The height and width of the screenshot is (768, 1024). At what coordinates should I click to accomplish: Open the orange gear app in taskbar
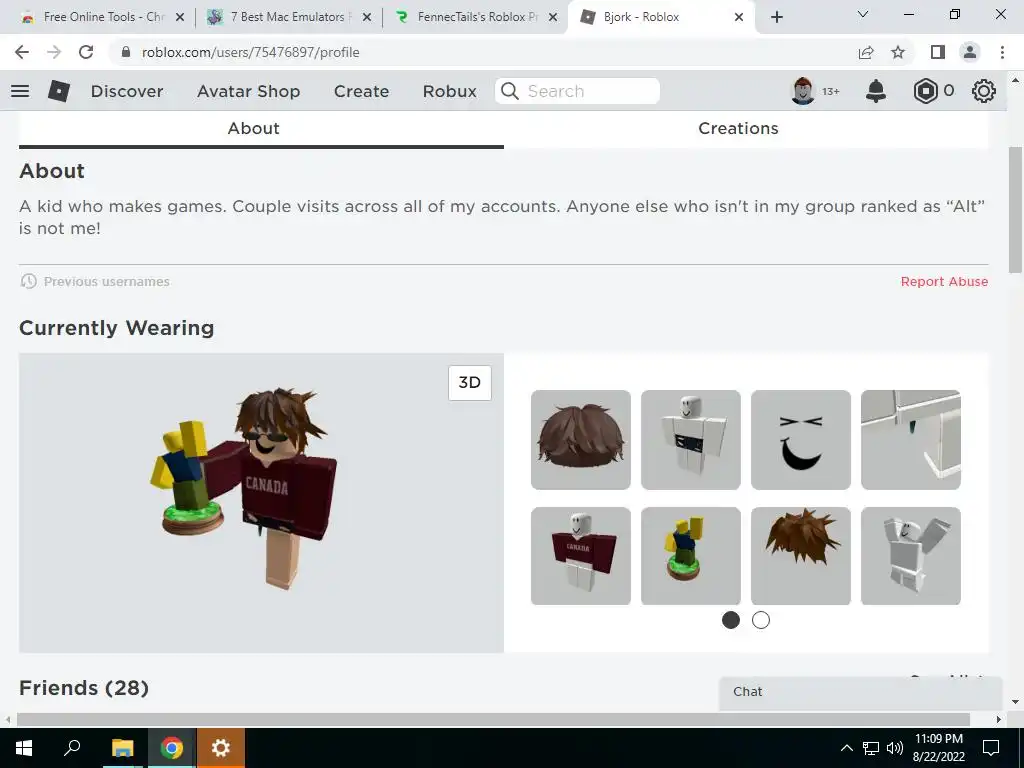pos(221,748)
